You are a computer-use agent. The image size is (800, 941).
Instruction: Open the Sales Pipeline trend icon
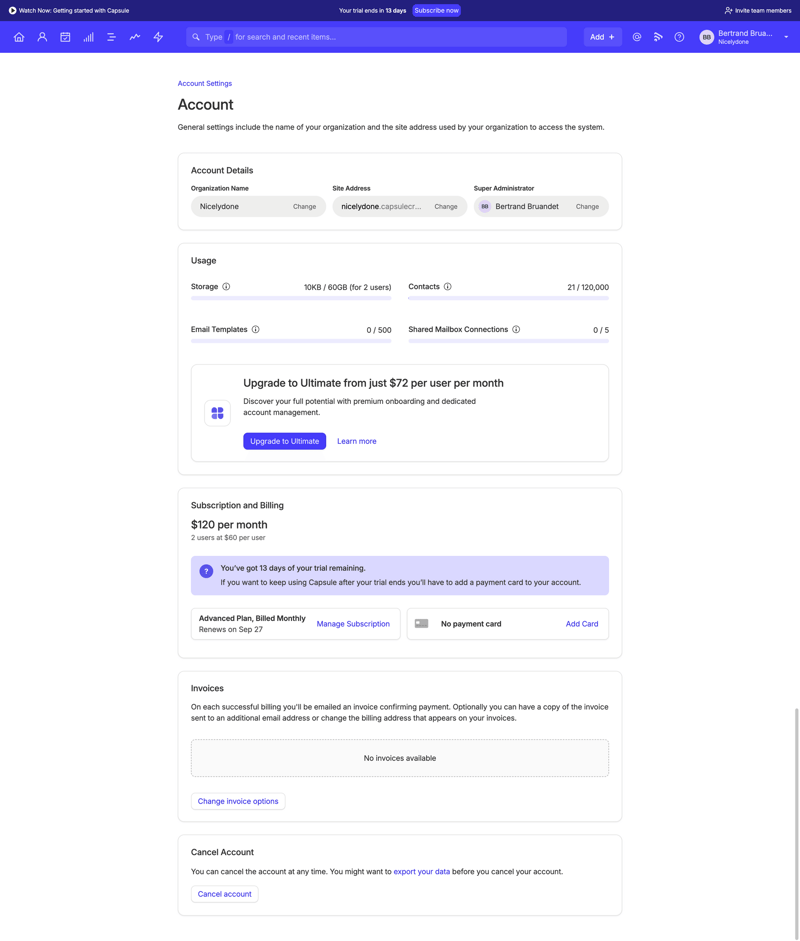(134, 37)
